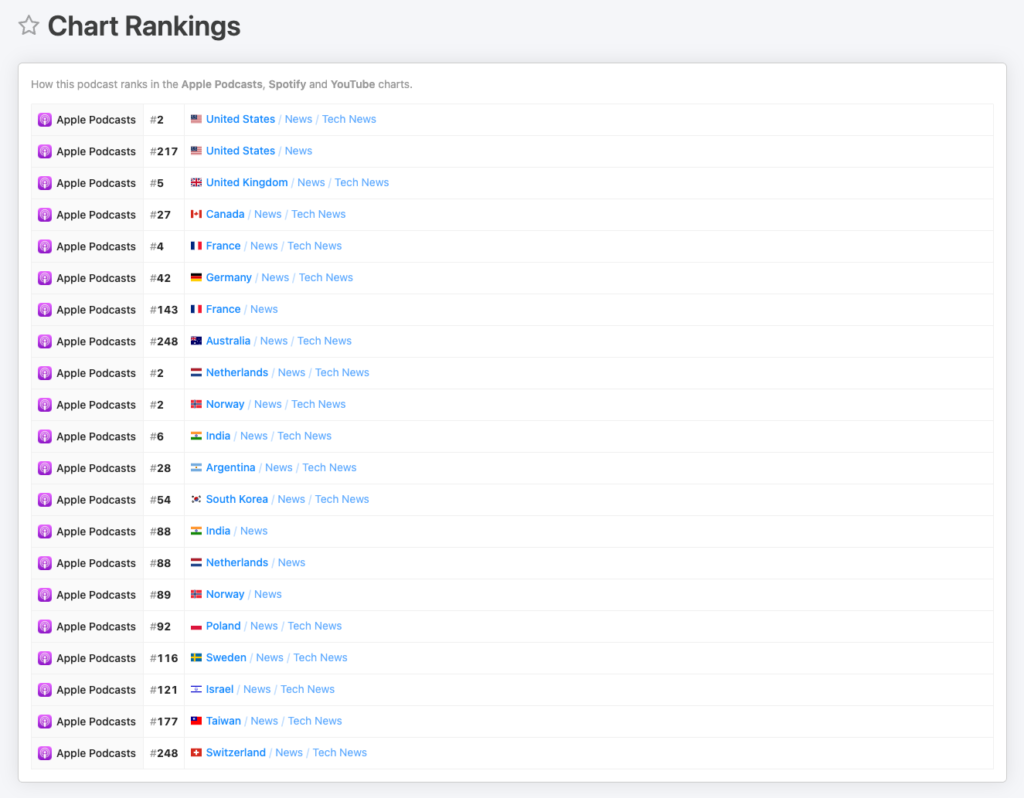
Task: Click the Apple Podcasts icon beside rank #248 Australia
Action: pyautogui.click(x=45, y=341)
